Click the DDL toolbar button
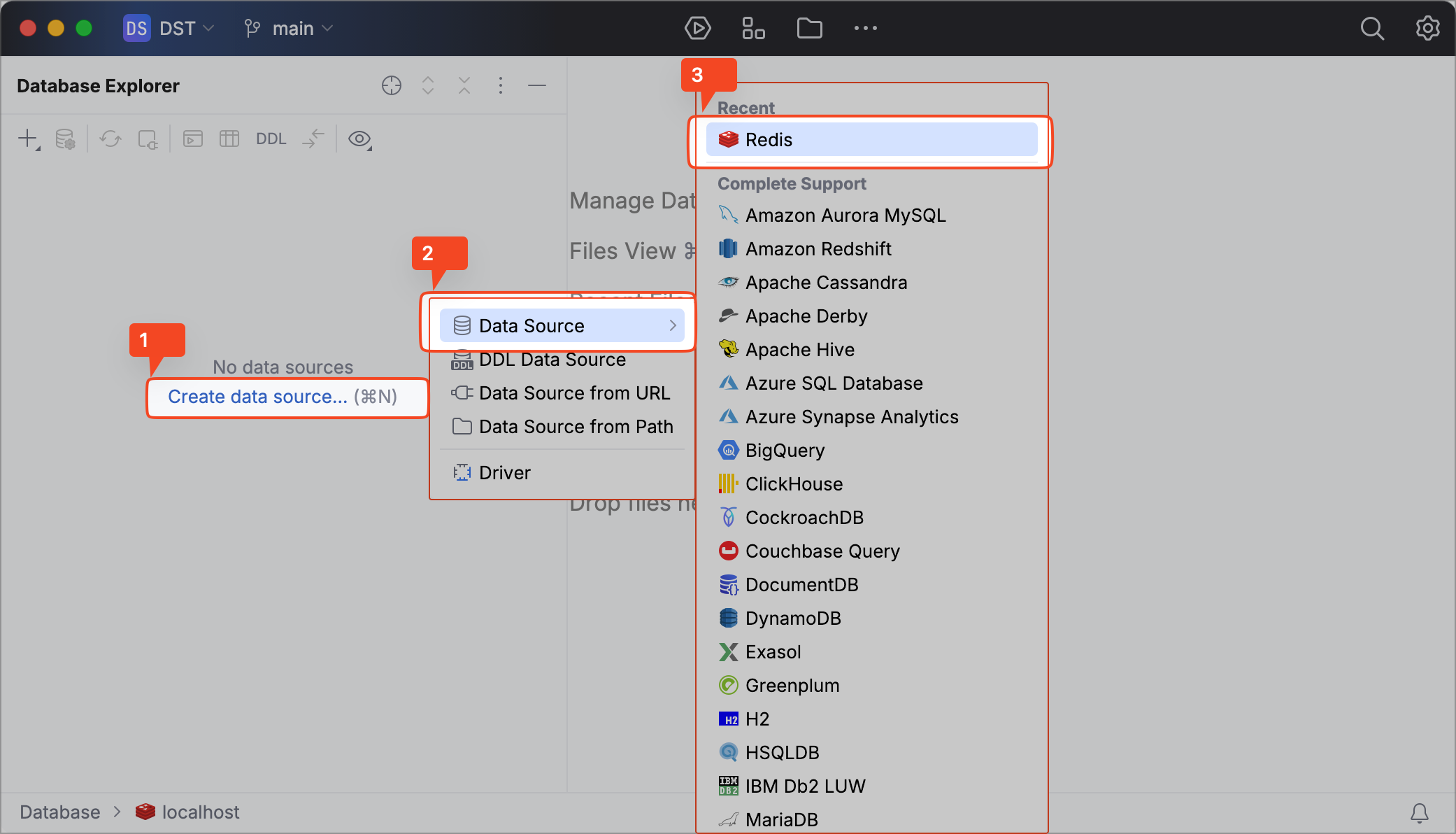 pos(271,139)
